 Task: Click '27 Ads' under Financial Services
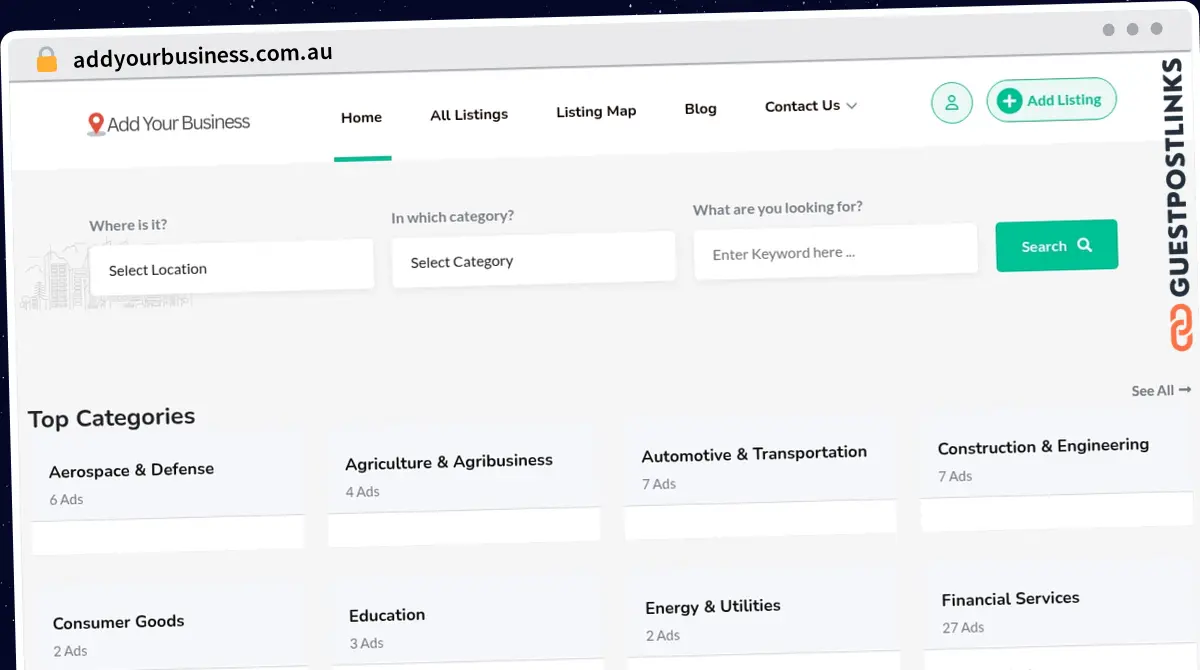pos(963,628)
